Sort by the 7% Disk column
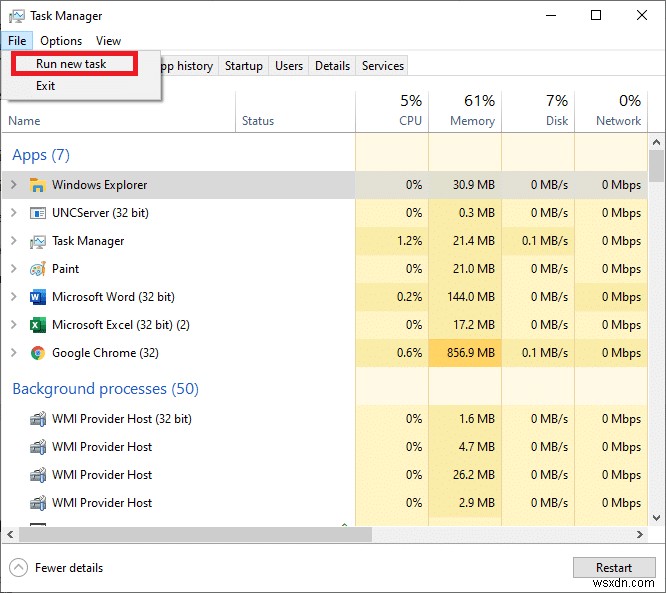 pos(538,111)
